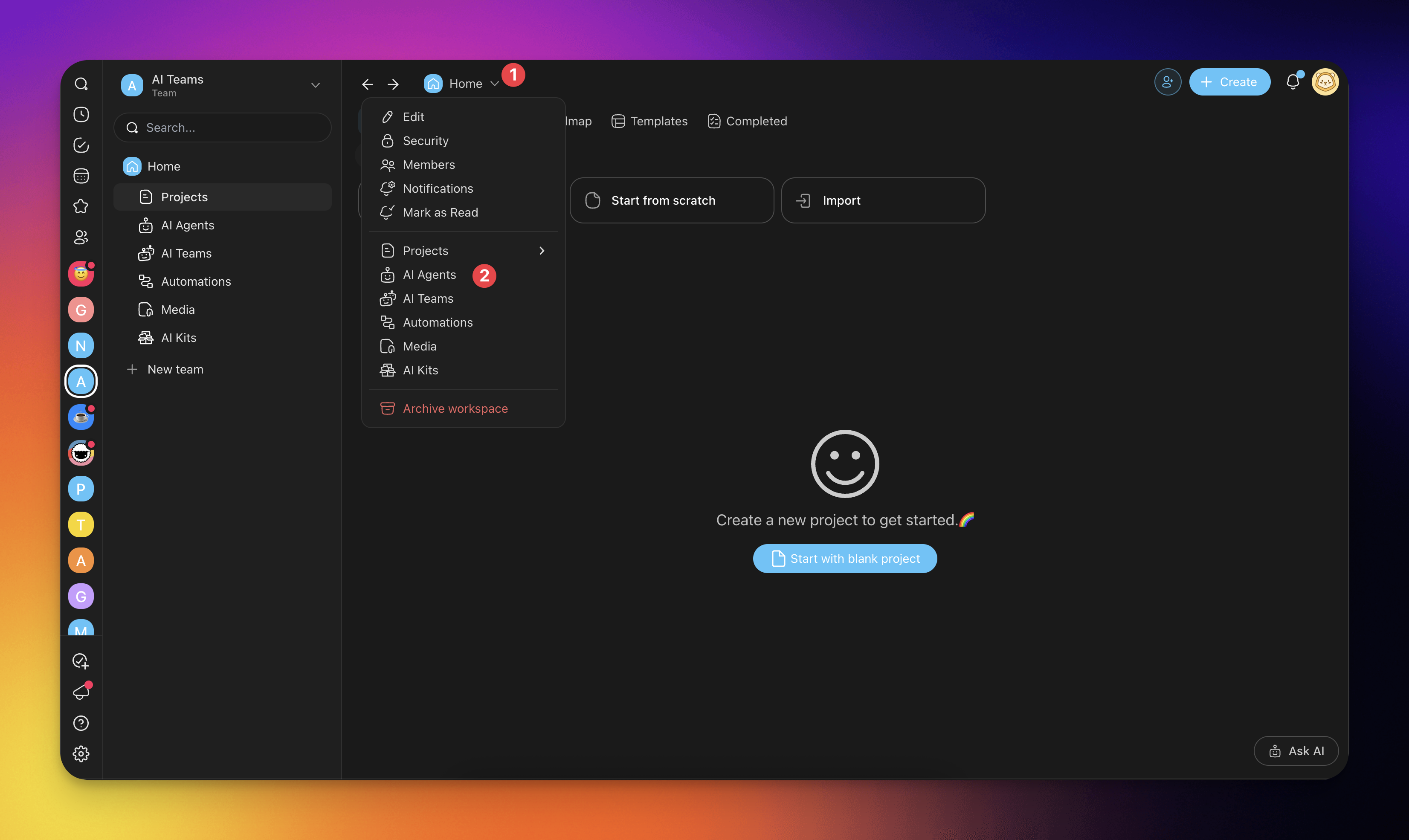Collapse the Home dropdown chevron in header

pos(494,84)
